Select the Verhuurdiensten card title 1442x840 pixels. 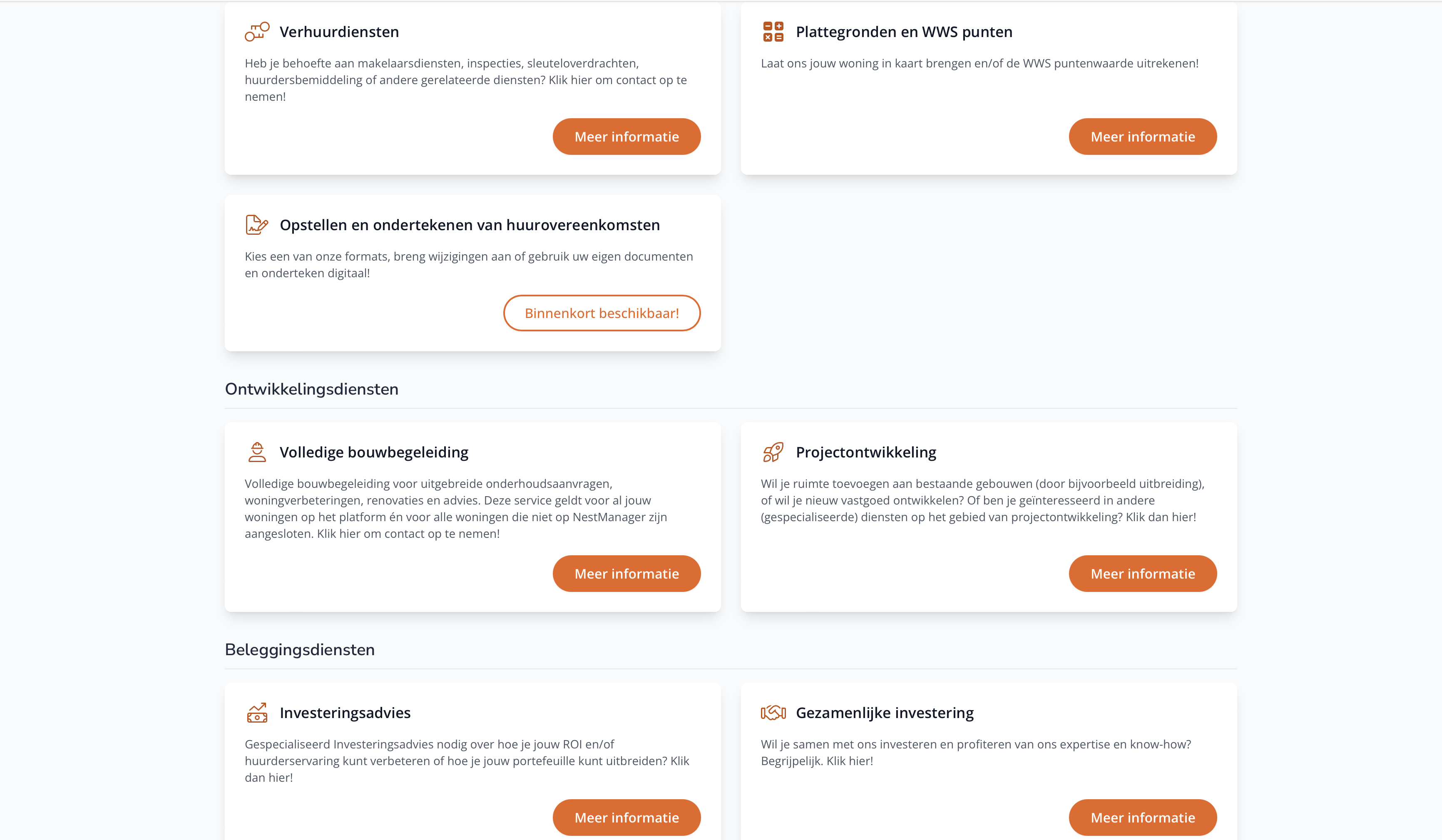tap(339, 32)
